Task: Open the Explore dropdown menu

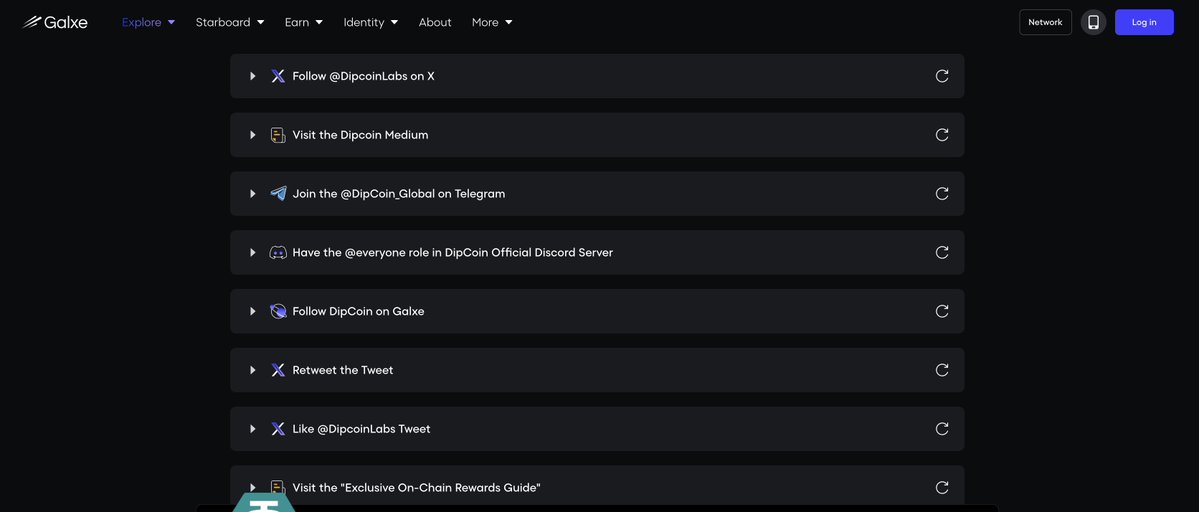Action: pyautogui.click(x=148, y=22)
